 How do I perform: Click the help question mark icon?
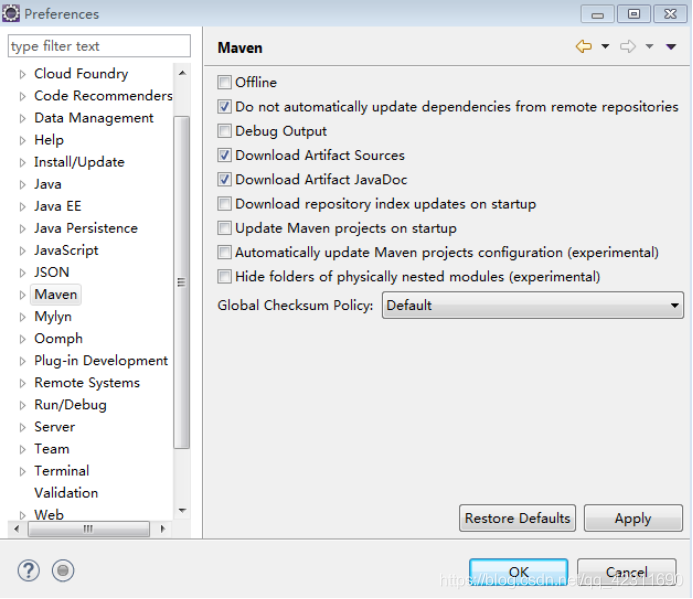click(29, 570)
